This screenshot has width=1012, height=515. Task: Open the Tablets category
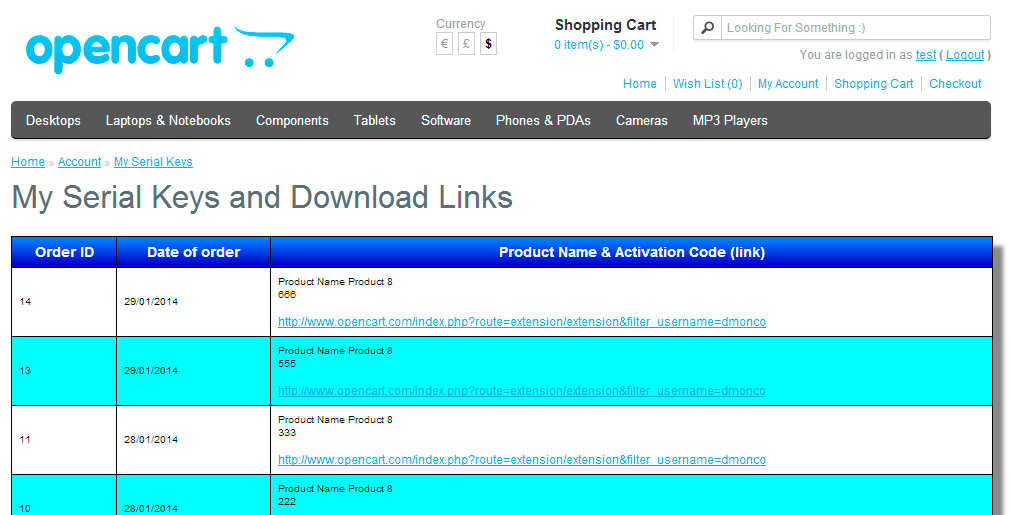pyautogui.click(x=374, y=121)
